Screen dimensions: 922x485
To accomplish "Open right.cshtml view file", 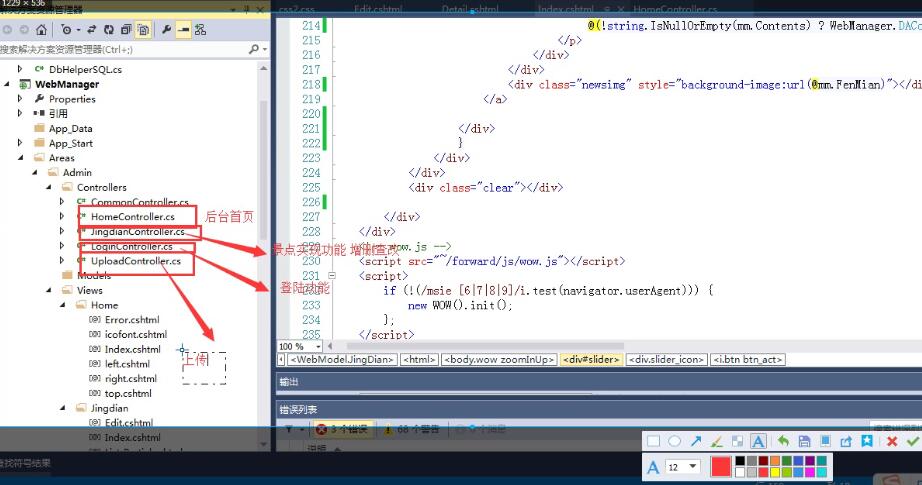I will click(x=131, y=379).
